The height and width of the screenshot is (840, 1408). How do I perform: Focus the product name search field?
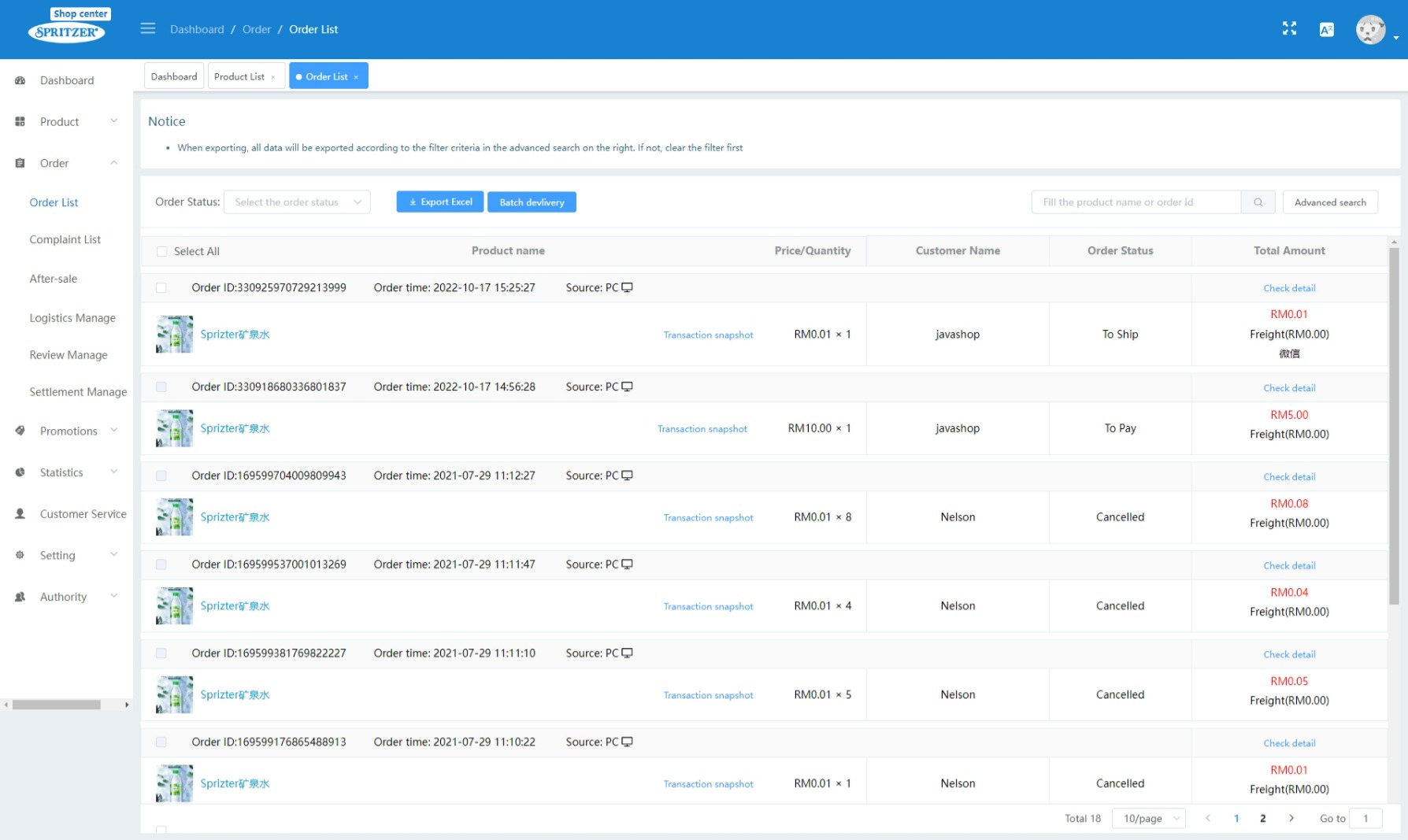point(1136,202)
